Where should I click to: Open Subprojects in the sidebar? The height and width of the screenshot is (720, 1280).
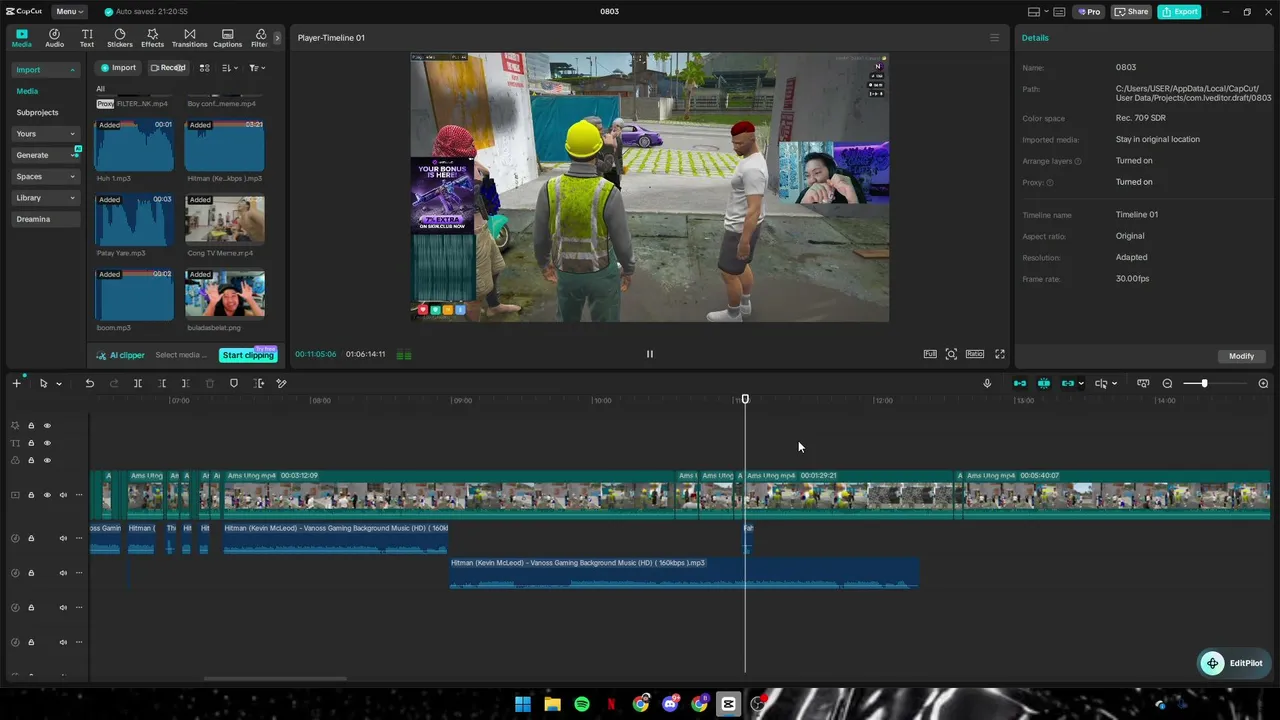[x=37, y=112]
